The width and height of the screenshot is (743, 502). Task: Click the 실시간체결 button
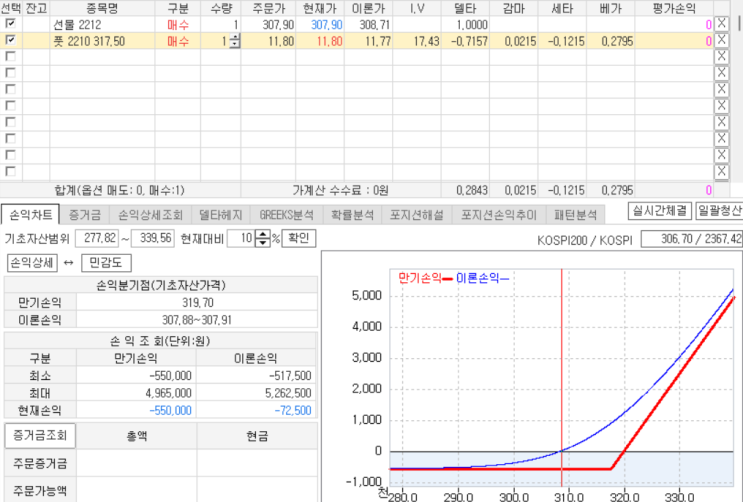[660, 210]
